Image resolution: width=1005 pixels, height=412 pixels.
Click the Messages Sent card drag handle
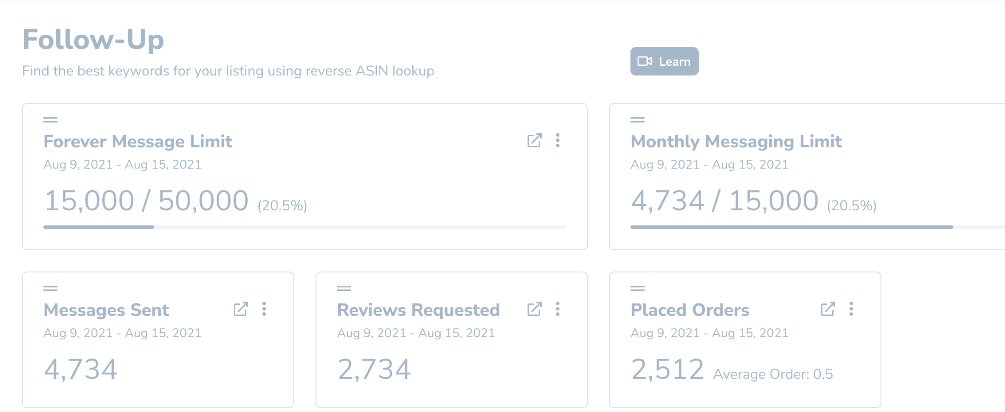(x=50, y=288)
